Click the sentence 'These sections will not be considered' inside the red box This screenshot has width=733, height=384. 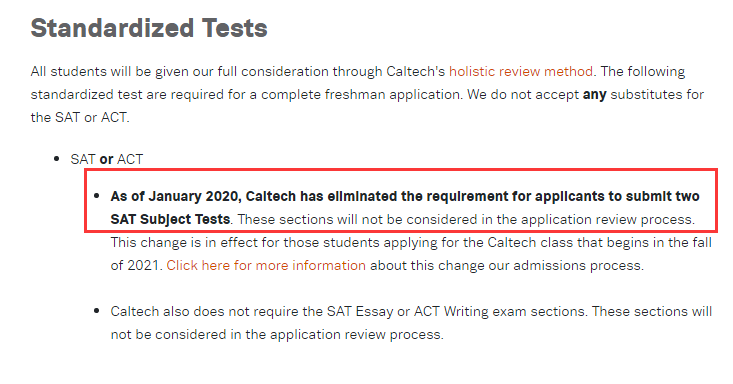point(466,219)
